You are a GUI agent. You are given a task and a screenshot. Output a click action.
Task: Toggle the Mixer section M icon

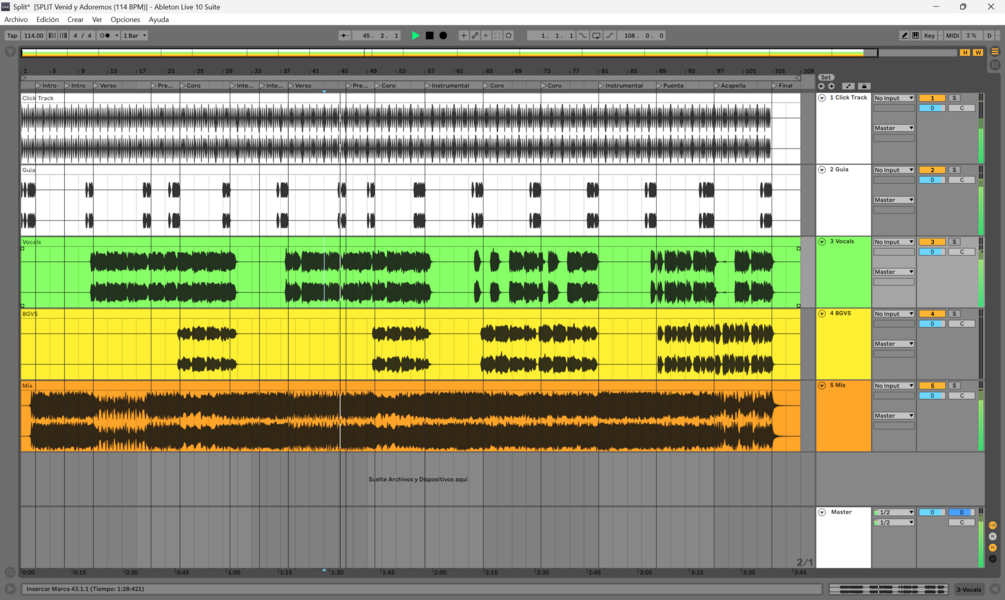coord(992,547)
